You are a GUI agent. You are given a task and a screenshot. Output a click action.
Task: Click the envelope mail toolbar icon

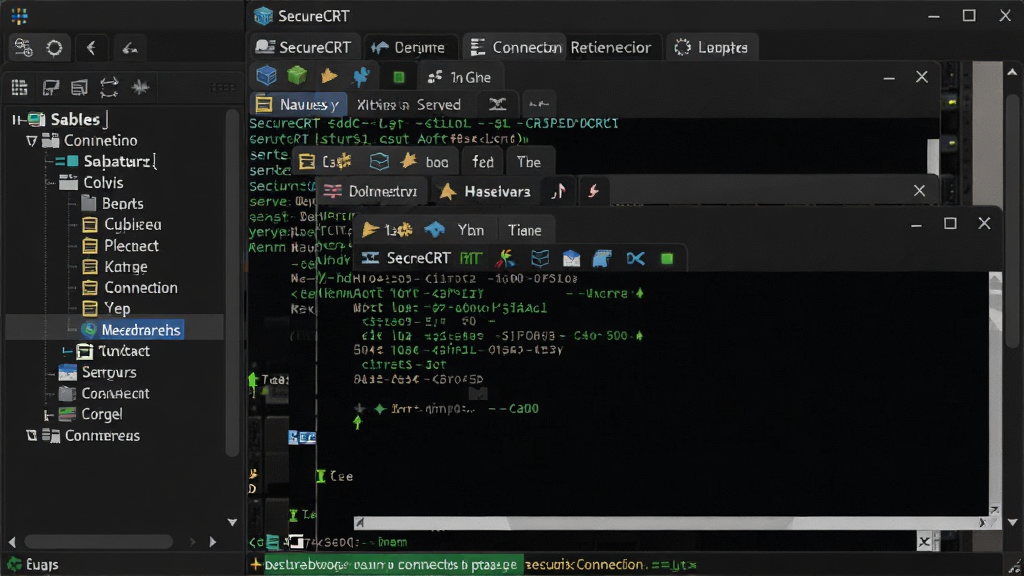pos(571,259)
